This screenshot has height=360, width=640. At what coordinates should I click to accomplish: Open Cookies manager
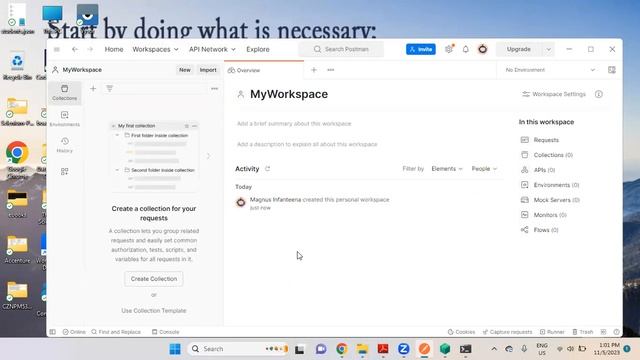(x=461, y=332)
